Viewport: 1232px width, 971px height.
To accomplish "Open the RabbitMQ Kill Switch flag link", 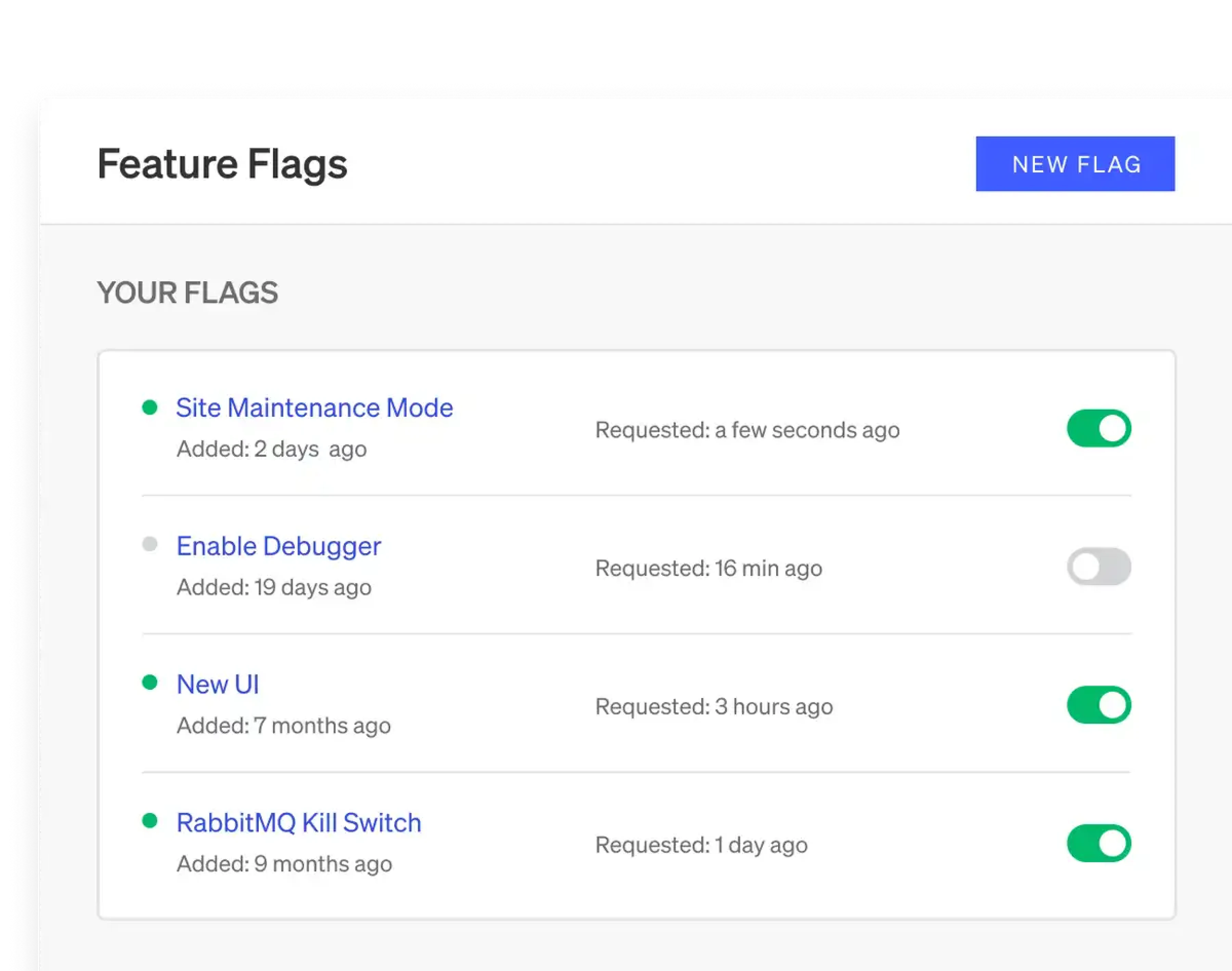I will [x=298, y=823].
